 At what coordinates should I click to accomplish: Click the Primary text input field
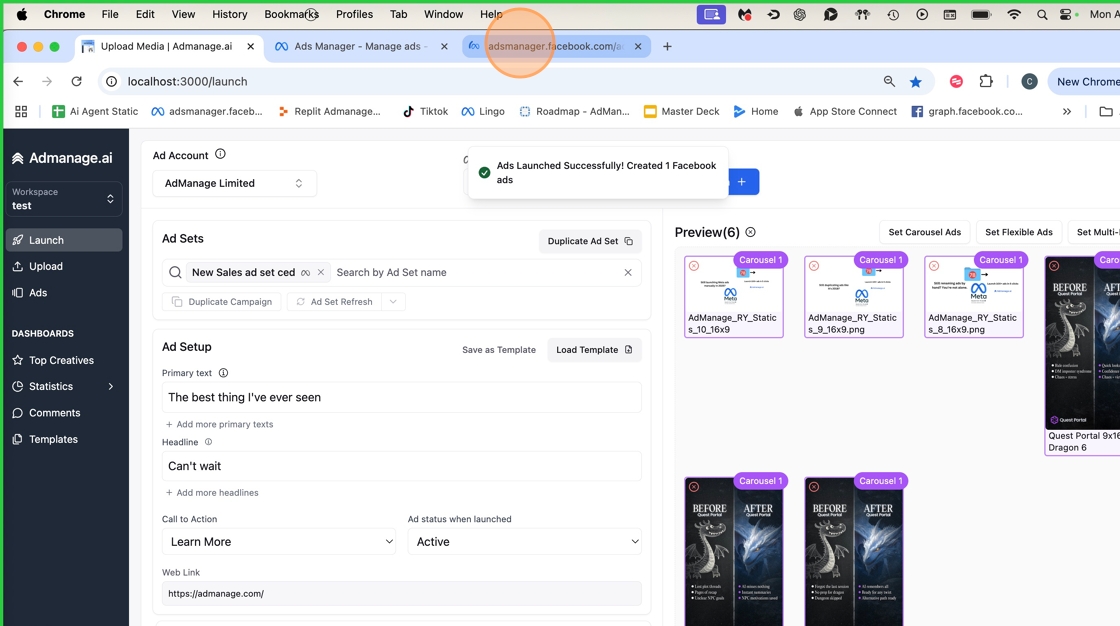click(x=401, y=397)
